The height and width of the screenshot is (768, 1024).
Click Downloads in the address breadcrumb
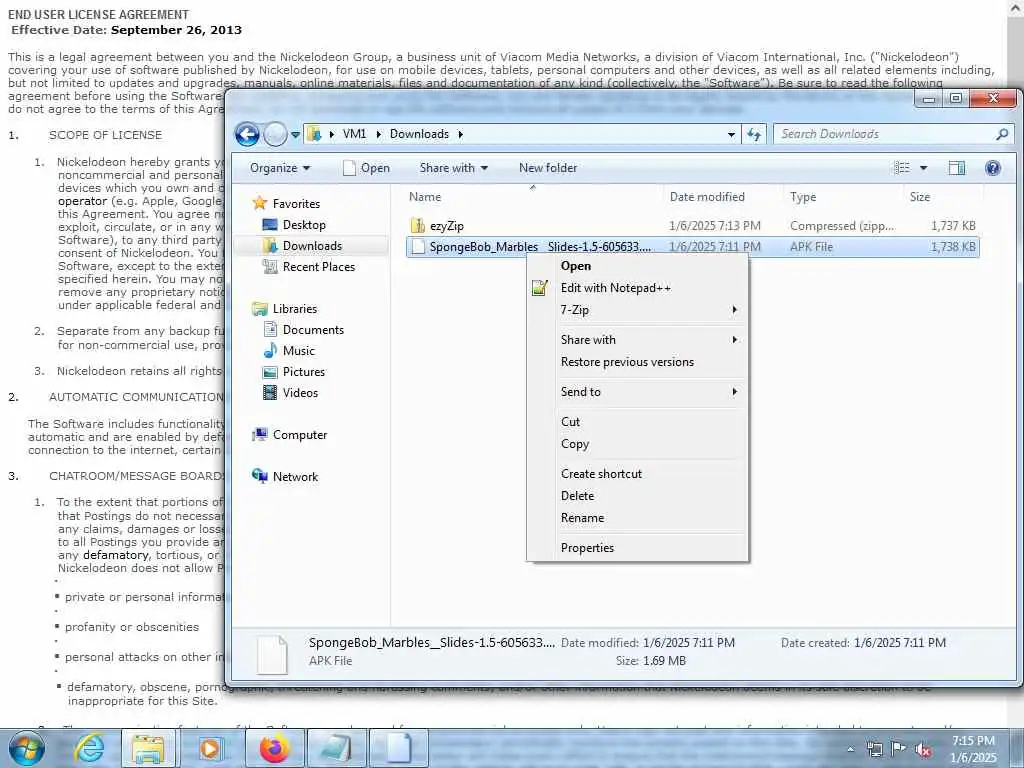click(419, 134)
